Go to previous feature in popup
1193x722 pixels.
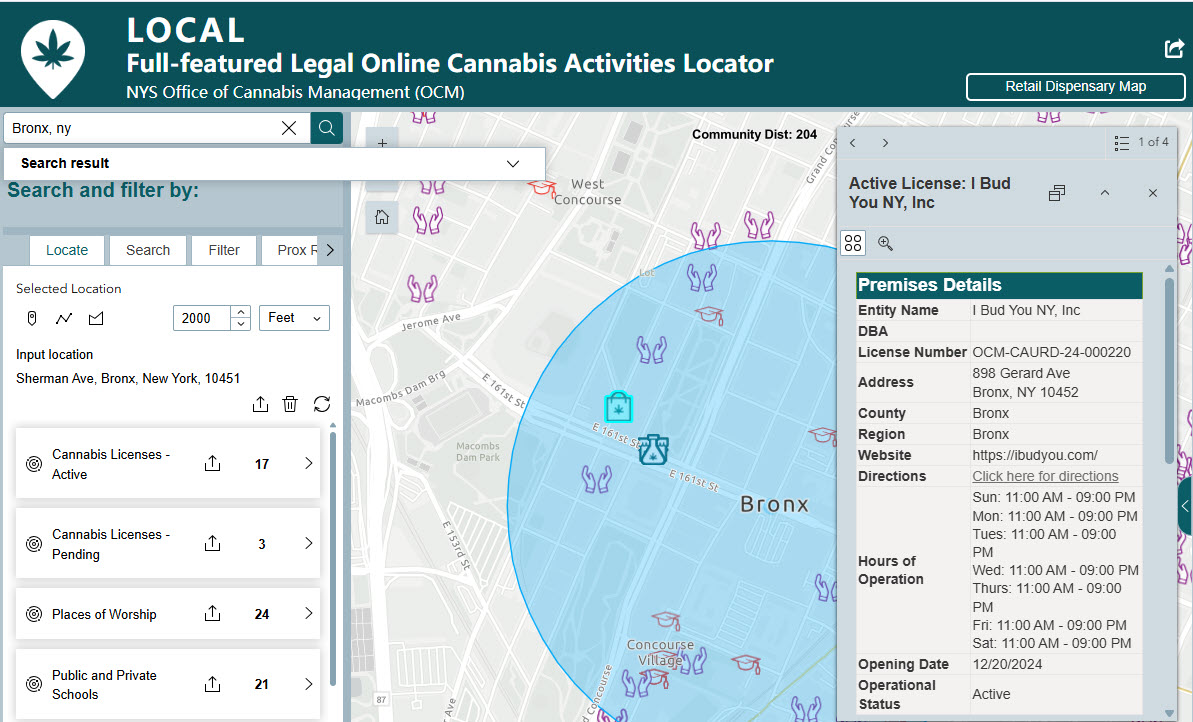(853, 143)
